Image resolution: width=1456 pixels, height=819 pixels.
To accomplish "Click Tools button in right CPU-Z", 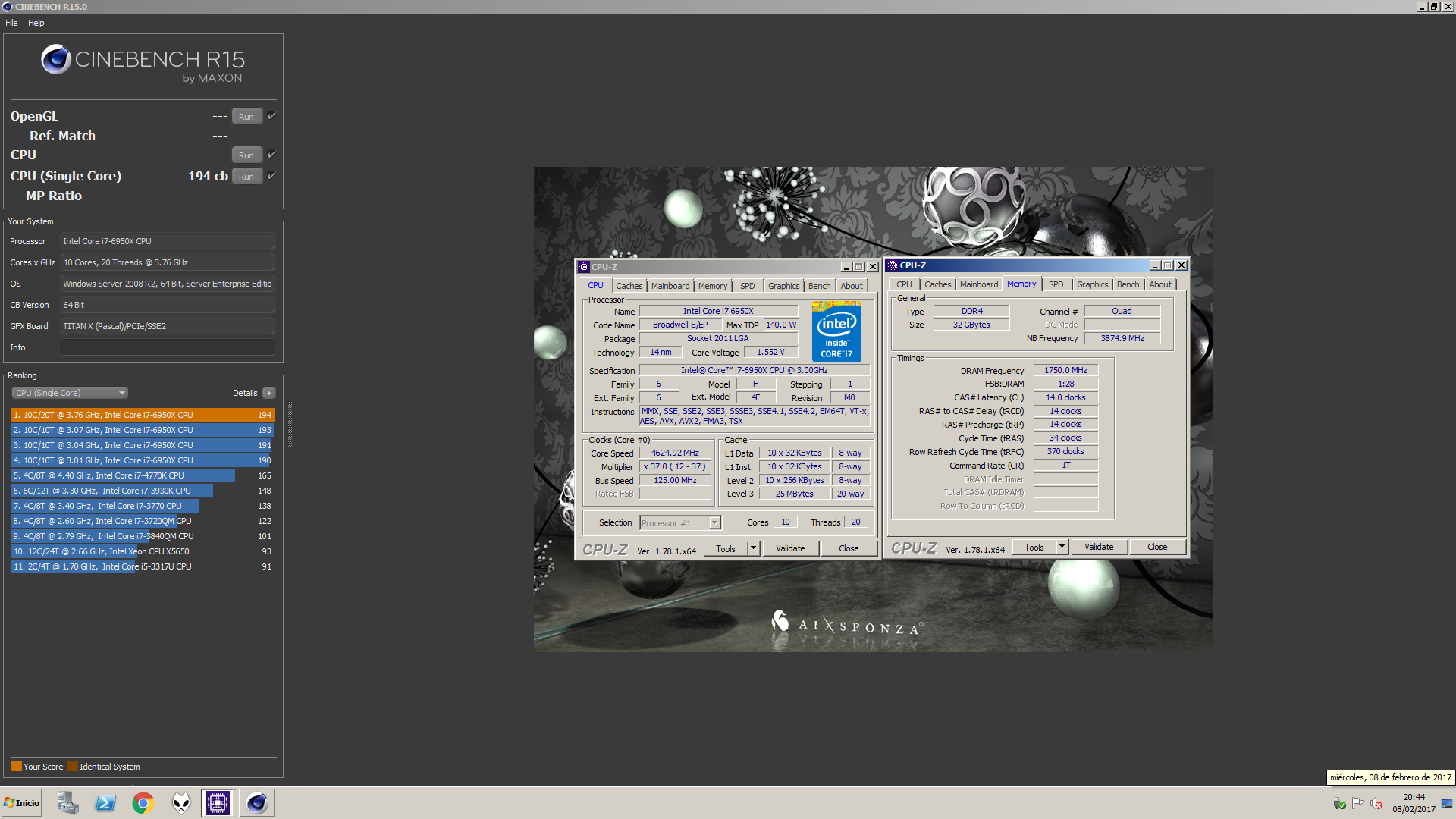I will 1034,547.
